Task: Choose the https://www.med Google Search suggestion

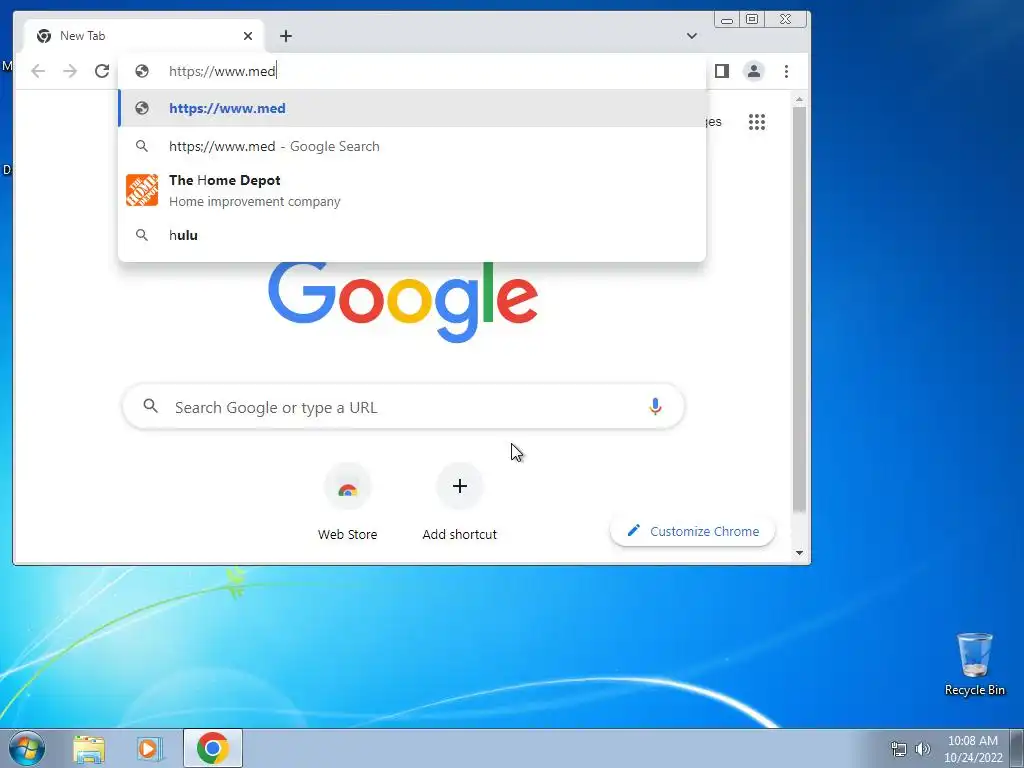Action: coord(412,146)
